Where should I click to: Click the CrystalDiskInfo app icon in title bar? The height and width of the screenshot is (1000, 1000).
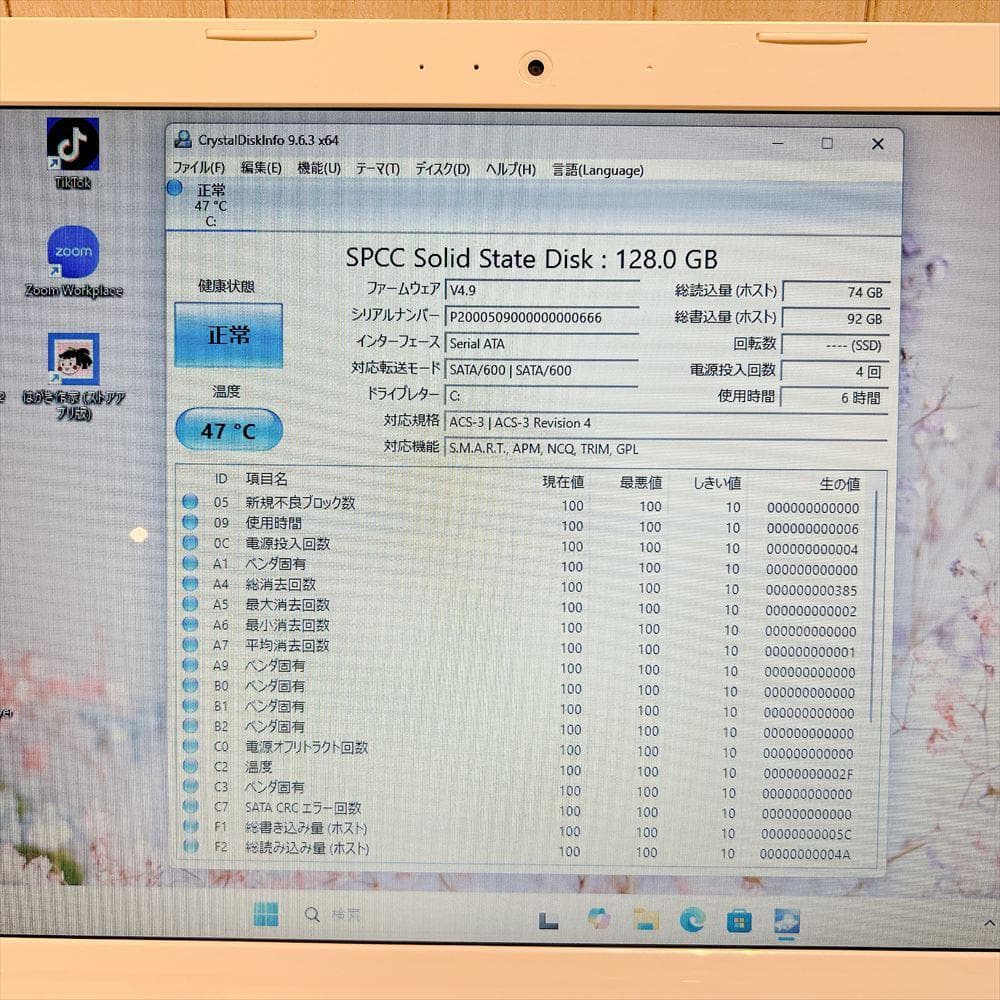tap(184, 140)
